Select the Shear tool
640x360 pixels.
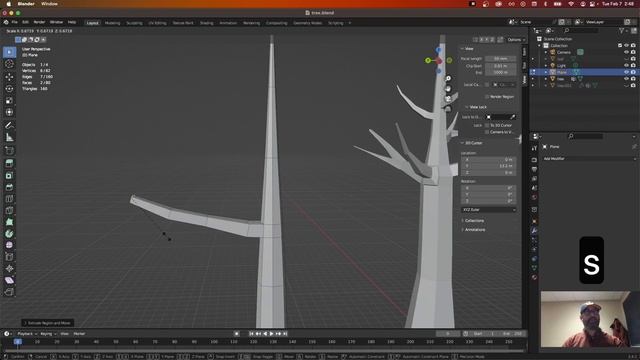[9, 280]
